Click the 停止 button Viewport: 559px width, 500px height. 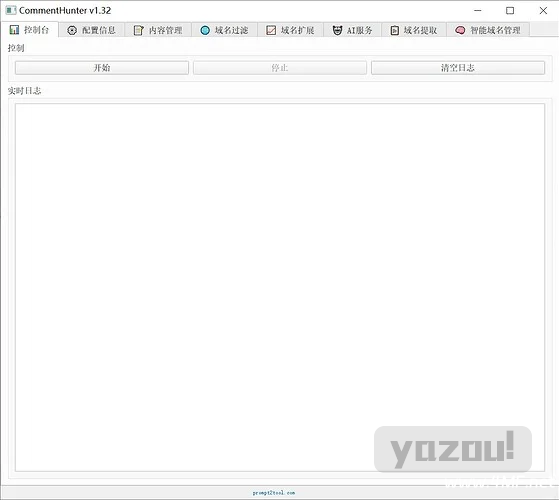tap(280, 68)
